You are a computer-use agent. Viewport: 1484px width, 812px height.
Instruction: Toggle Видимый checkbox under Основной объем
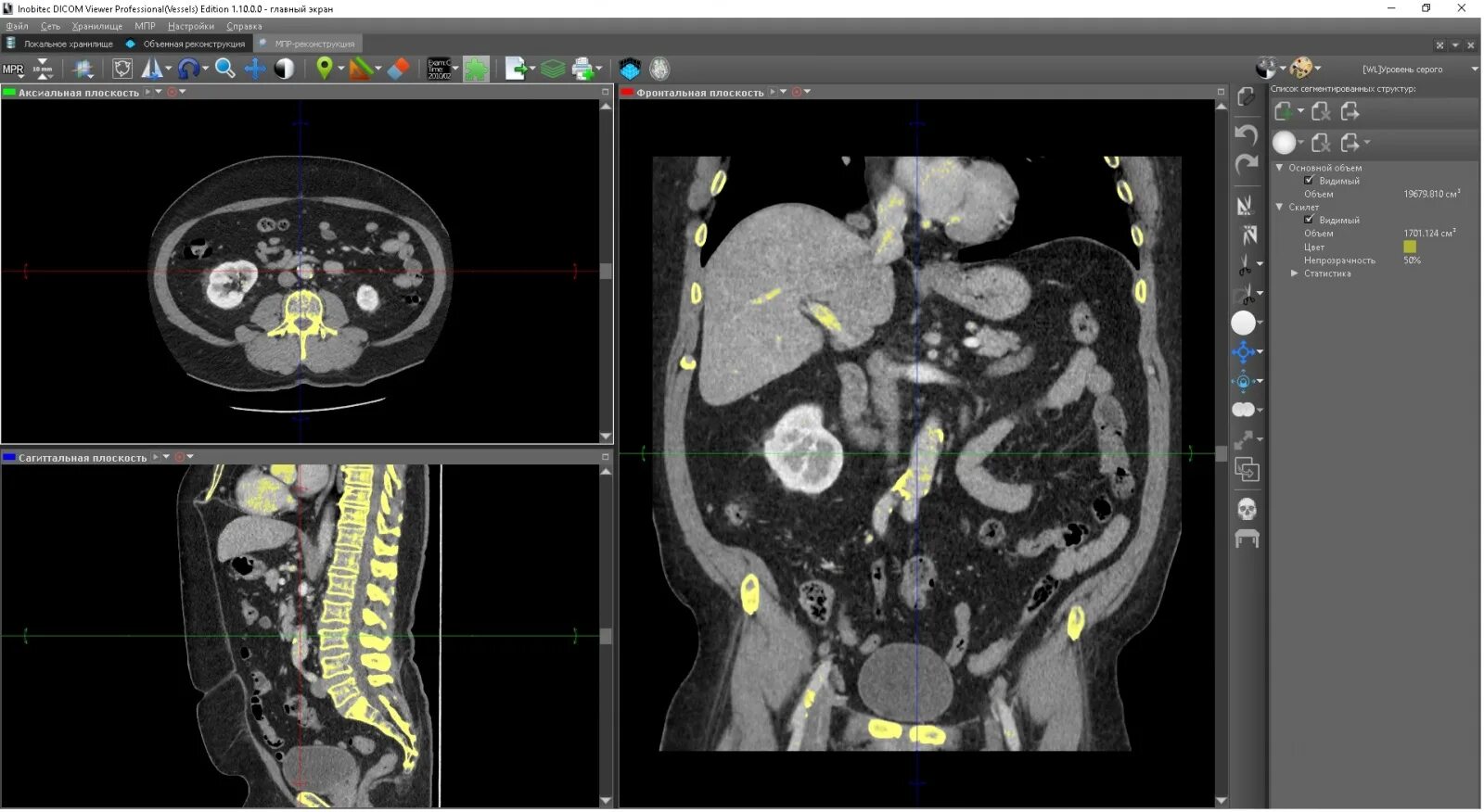tap(1309, 181)
